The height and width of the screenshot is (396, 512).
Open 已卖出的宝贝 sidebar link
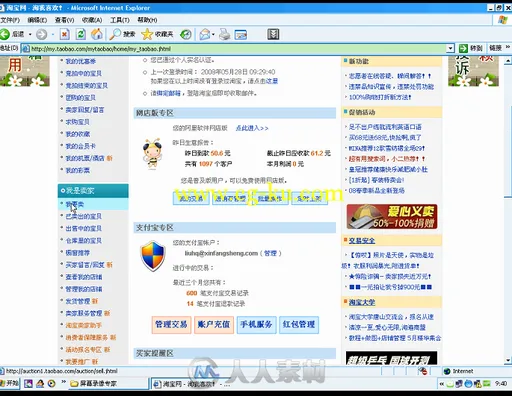pos(84,216)
